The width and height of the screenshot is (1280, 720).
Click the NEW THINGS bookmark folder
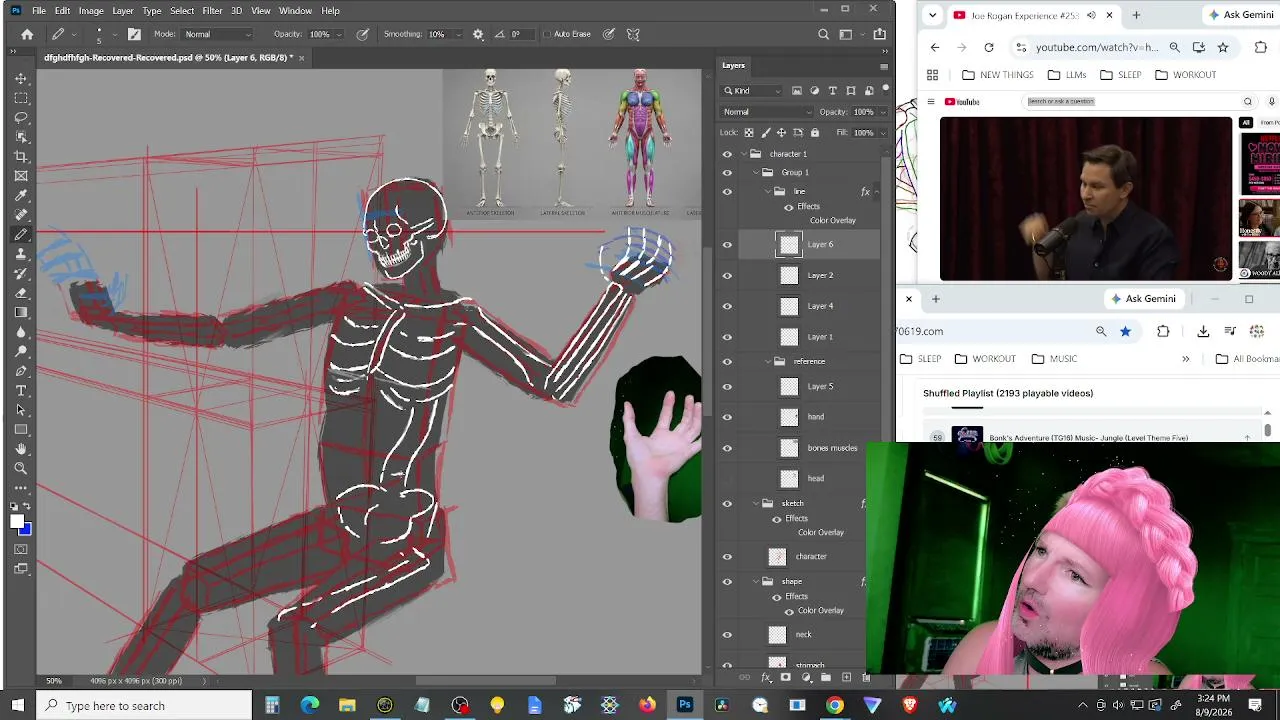(x=997, y=75)
